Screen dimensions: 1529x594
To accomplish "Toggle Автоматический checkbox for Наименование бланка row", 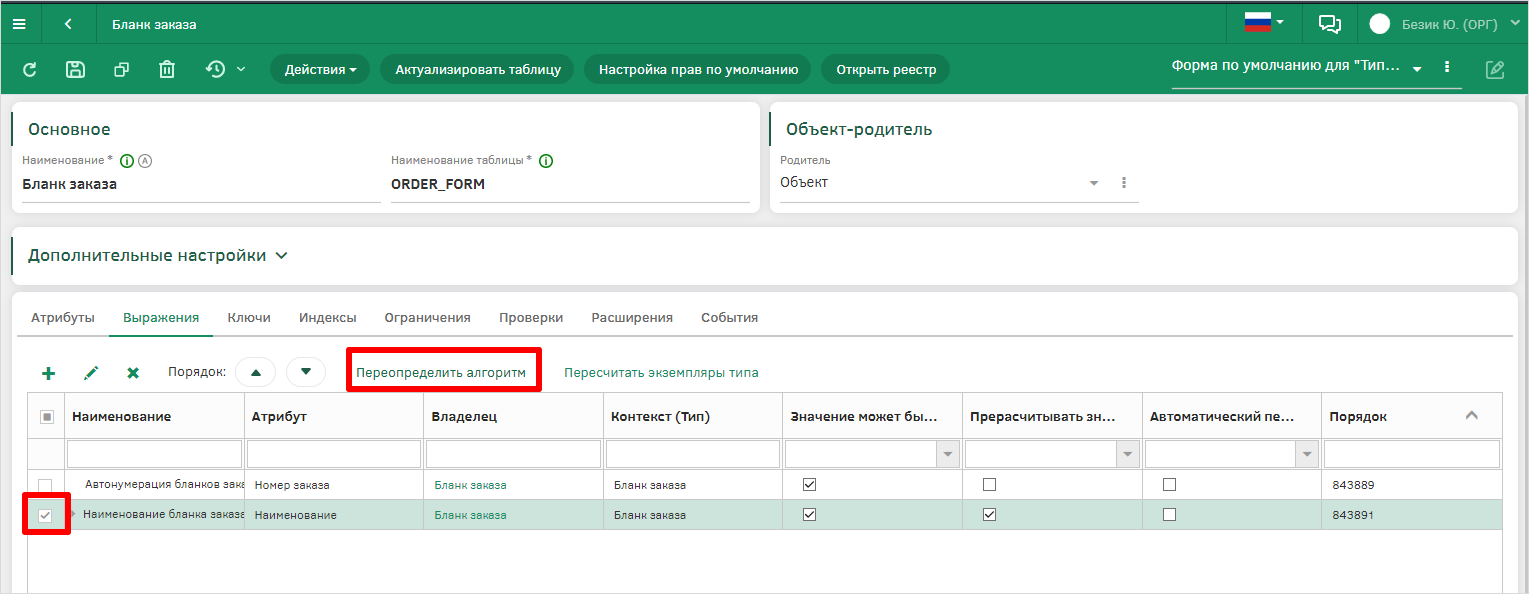I will [x=1169, y=514].
